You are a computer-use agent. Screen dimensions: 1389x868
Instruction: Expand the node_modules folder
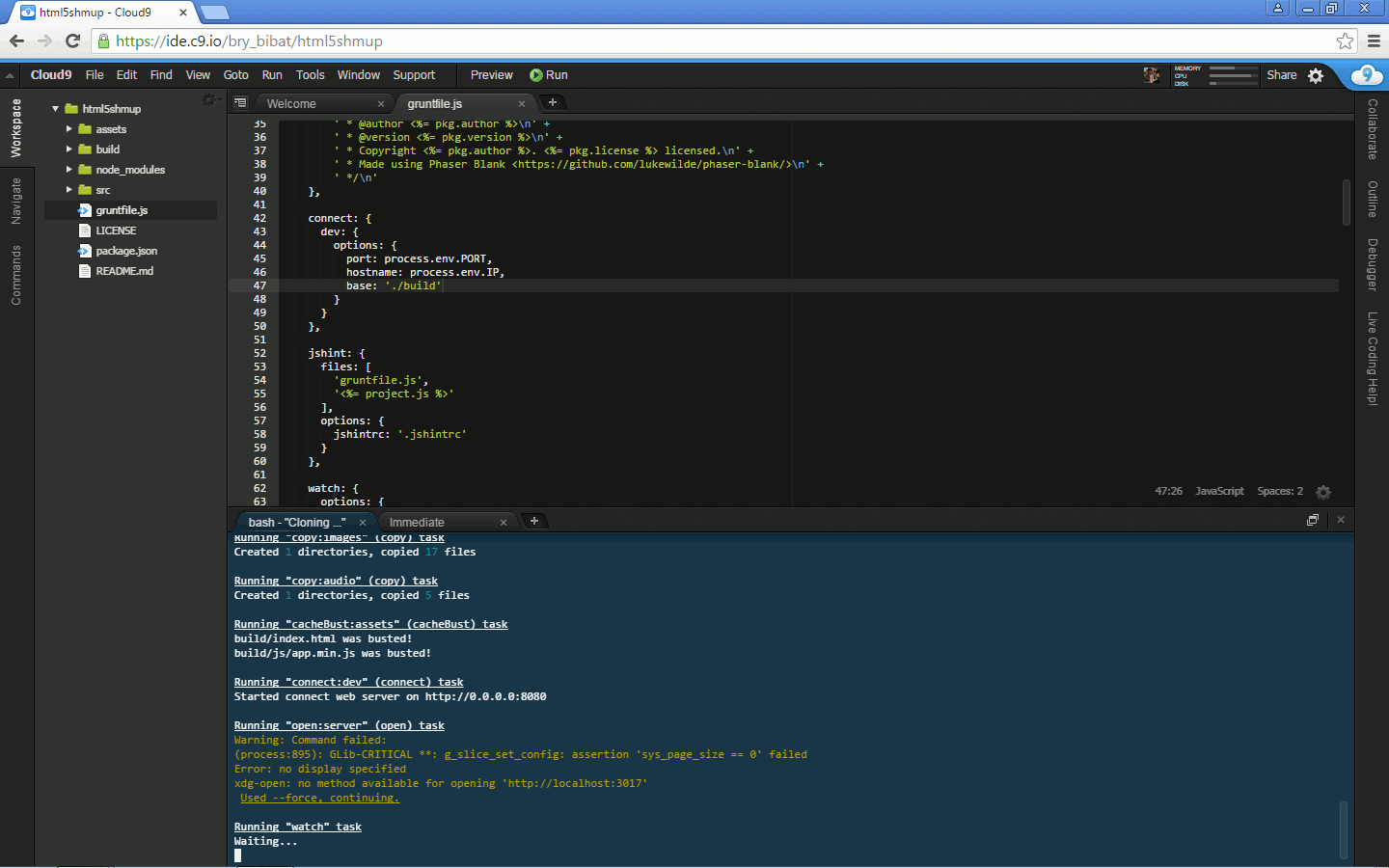(x=69, y=170)
